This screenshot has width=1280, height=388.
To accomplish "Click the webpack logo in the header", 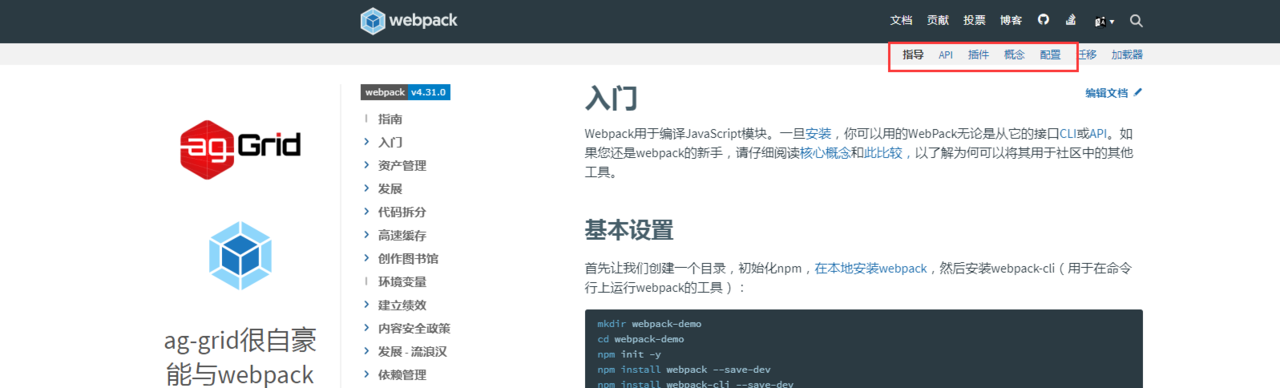I will pos(409,20).
